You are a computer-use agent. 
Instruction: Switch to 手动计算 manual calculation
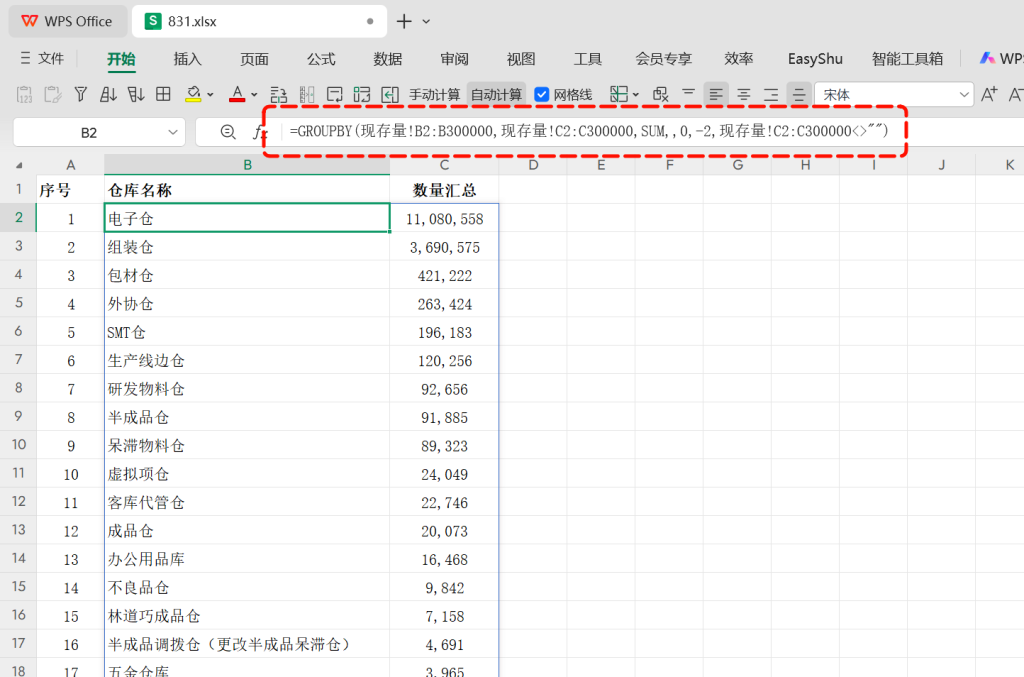point(434,95)
